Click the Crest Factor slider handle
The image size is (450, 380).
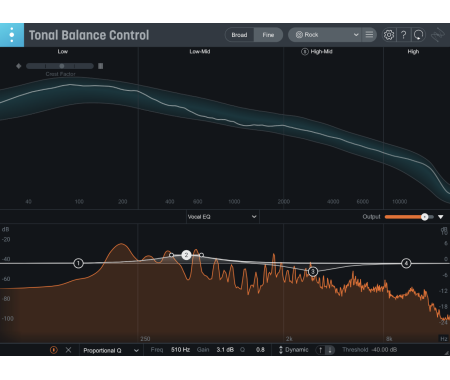(x=62, y=66)
